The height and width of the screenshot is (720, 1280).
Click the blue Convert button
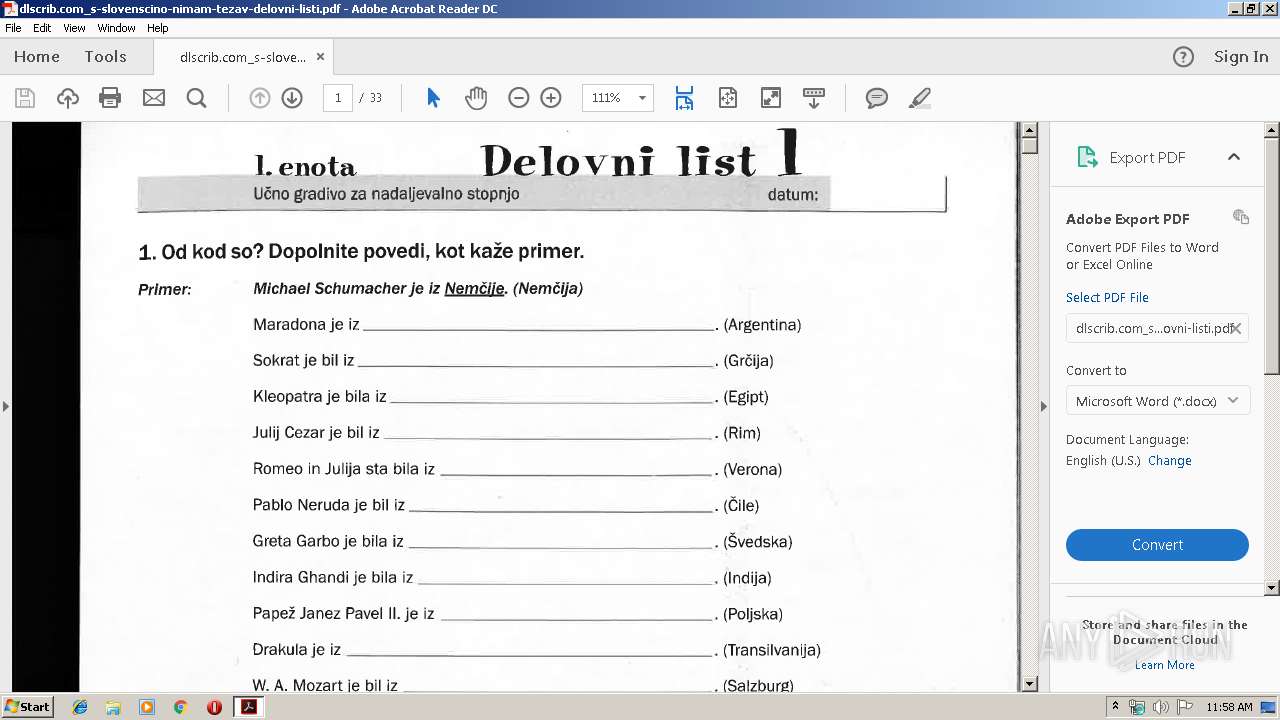point(1157,545)
